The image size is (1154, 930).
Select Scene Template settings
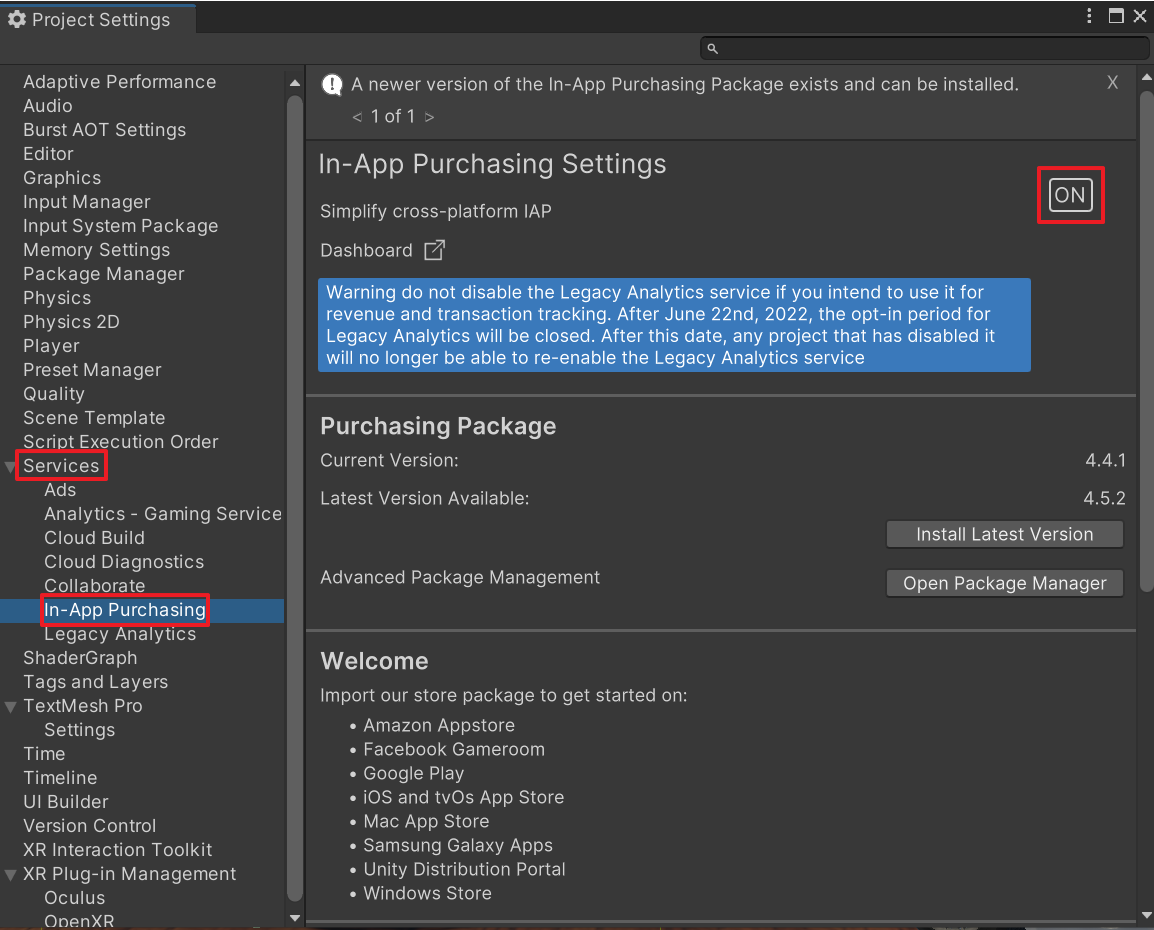(94, 418)
